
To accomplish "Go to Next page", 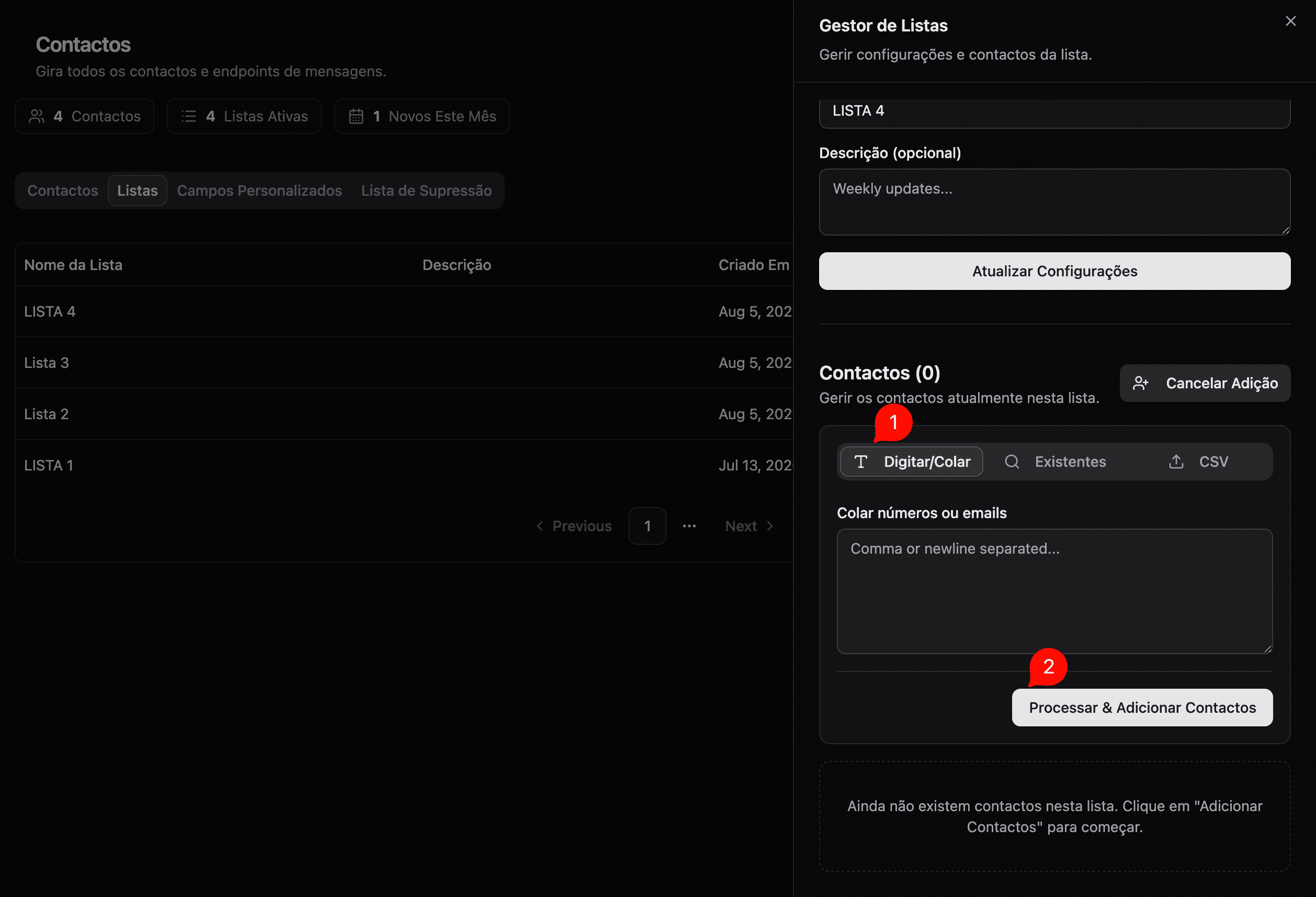I will (x=749, y=526).
